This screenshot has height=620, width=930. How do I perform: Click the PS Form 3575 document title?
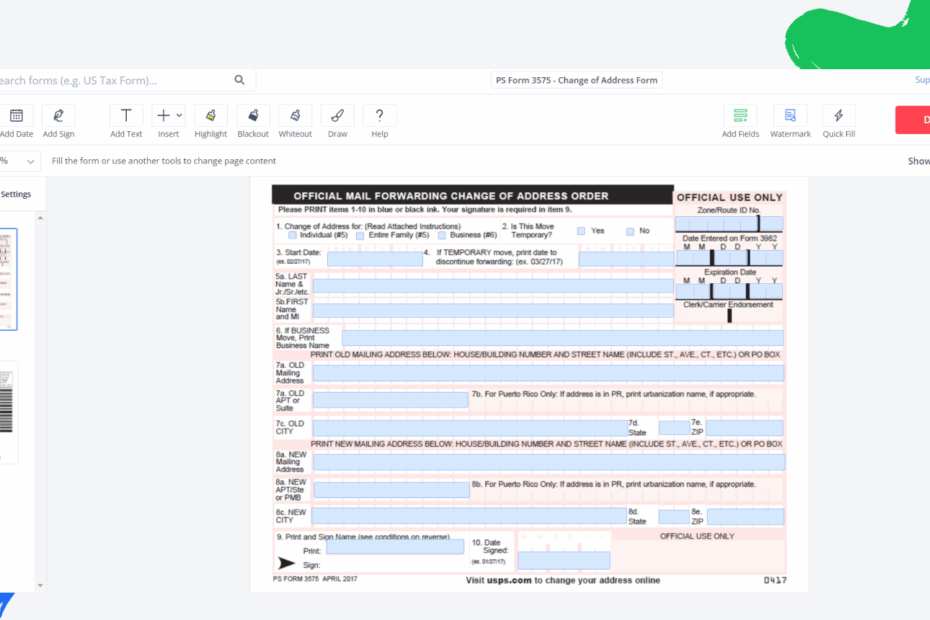(x=577, y=79)
